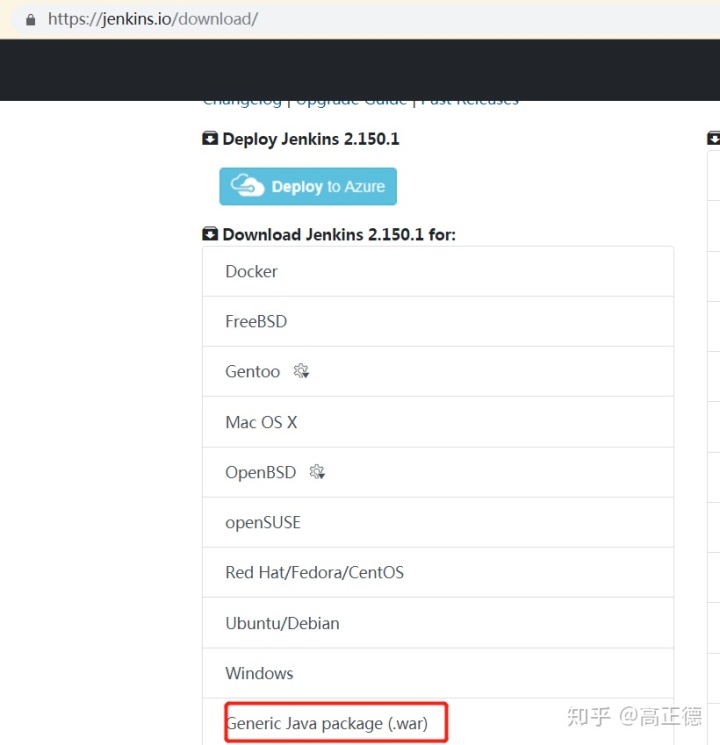
Task: Click the lock icon in address bar
Action: (x=30, y=19)
